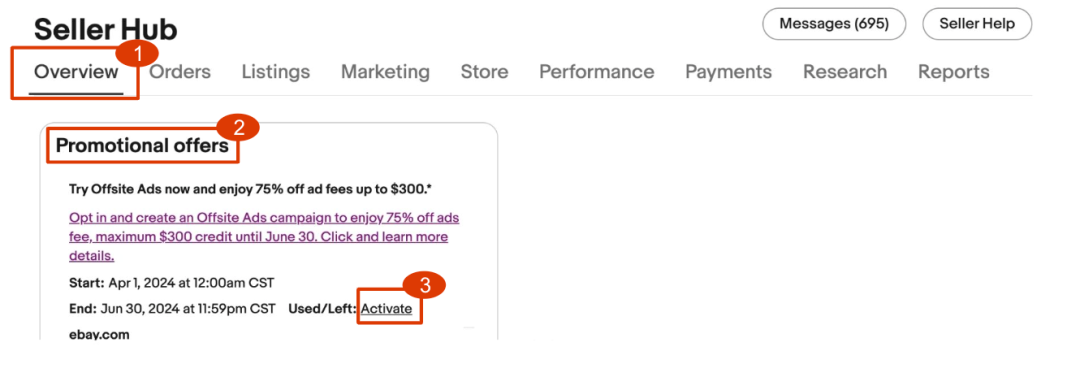Viewport: 1080px width, 377px height.
Task: Click the ebay.com label in offer card
Action: point(99,335)
